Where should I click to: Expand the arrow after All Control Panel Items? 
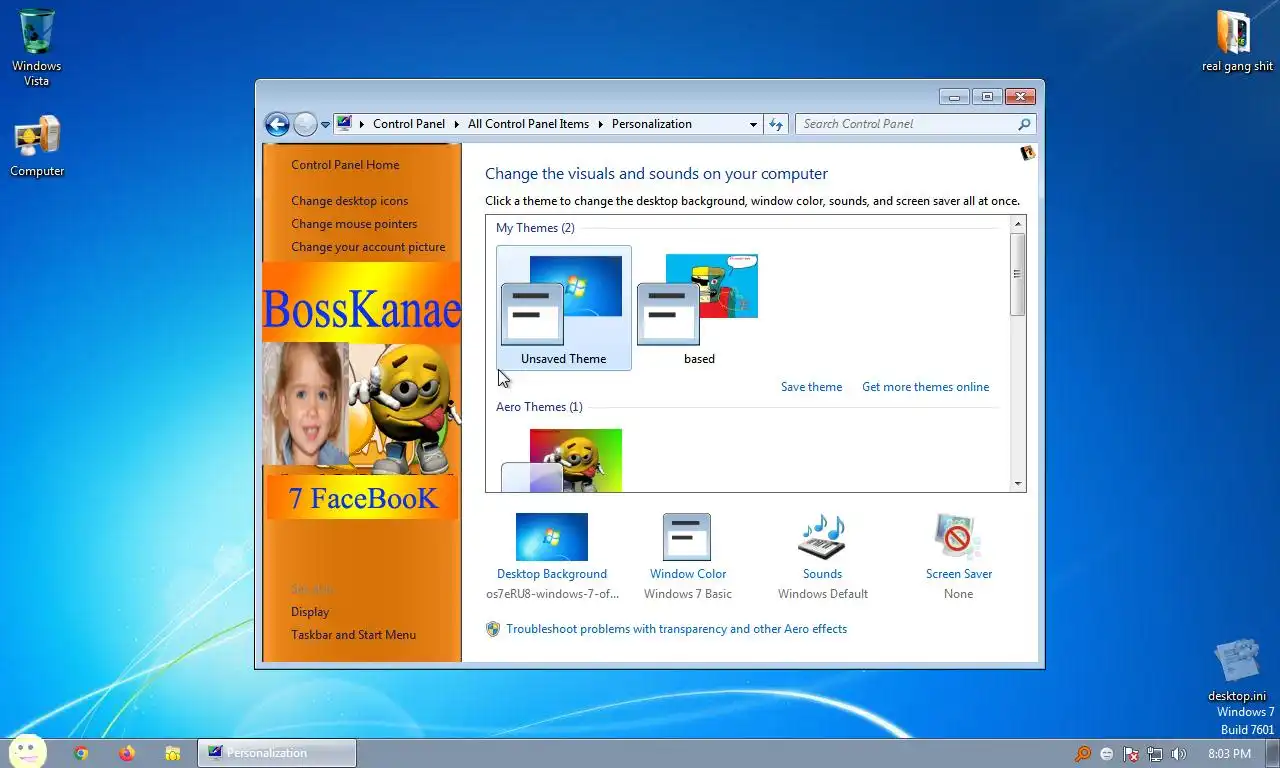(x=601, y=124)
